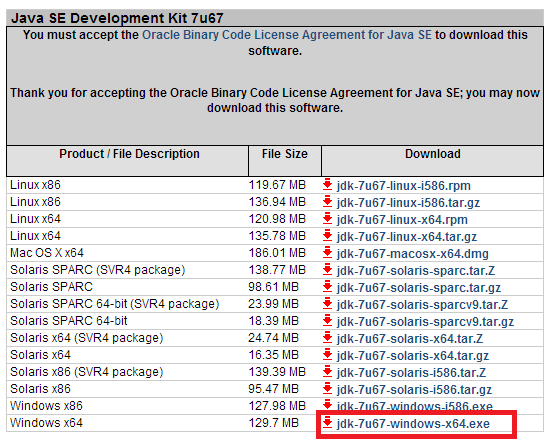Select Solaris SPARC 64-bit (SVR4 package) text
This screenshot has height=442, width=550.
[x=115, y=304]
